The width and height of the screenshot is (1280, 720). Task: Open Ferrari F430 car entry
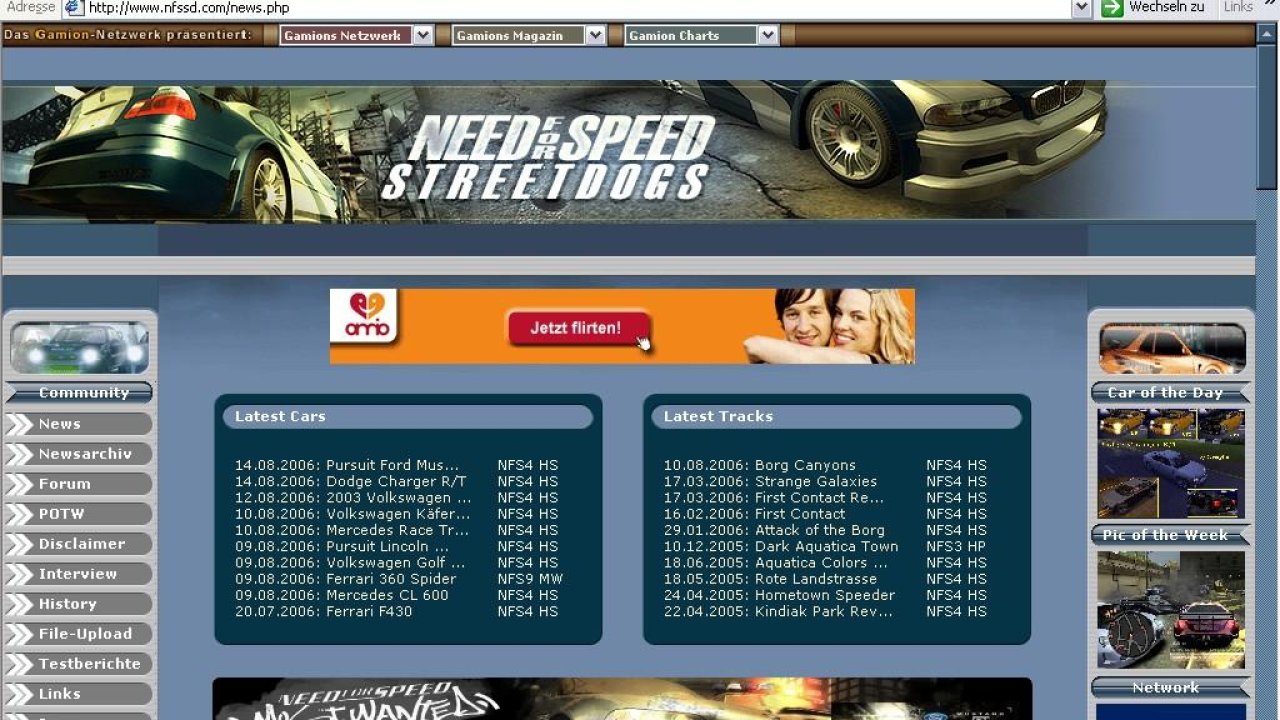369,611
